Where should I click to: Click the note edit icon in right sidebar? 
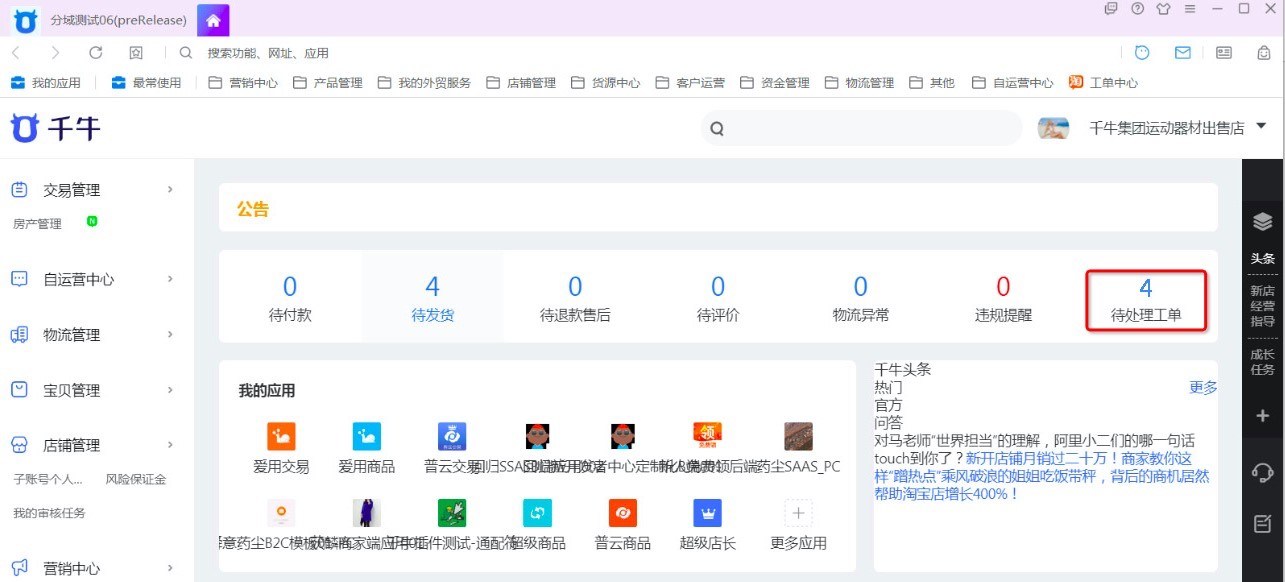click(x=1263, y=523)
